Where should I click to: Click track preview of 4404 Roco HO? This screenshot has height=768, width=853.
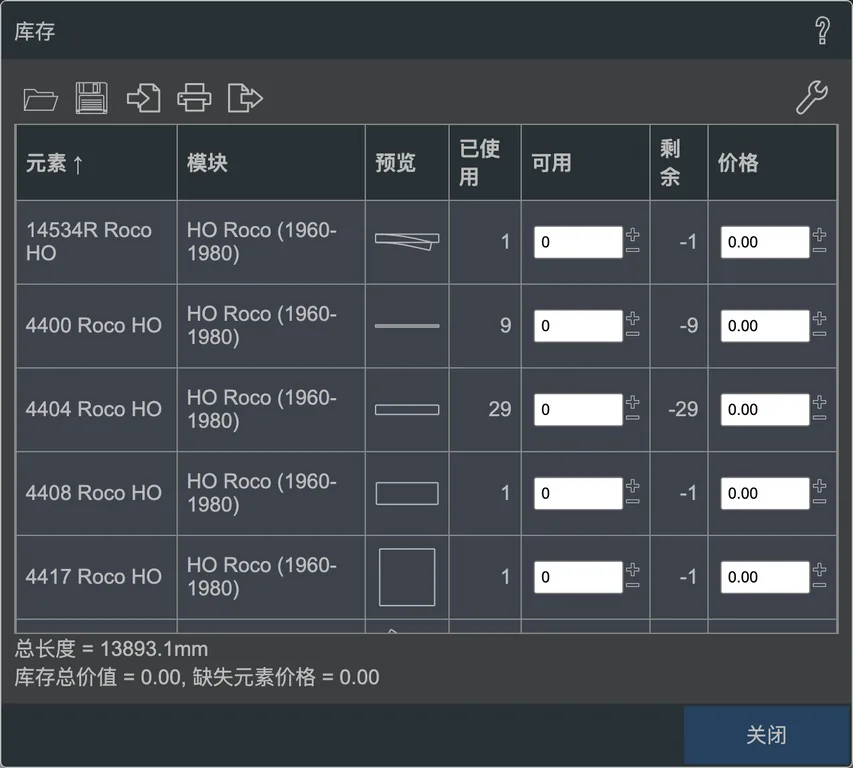[407, 410]
